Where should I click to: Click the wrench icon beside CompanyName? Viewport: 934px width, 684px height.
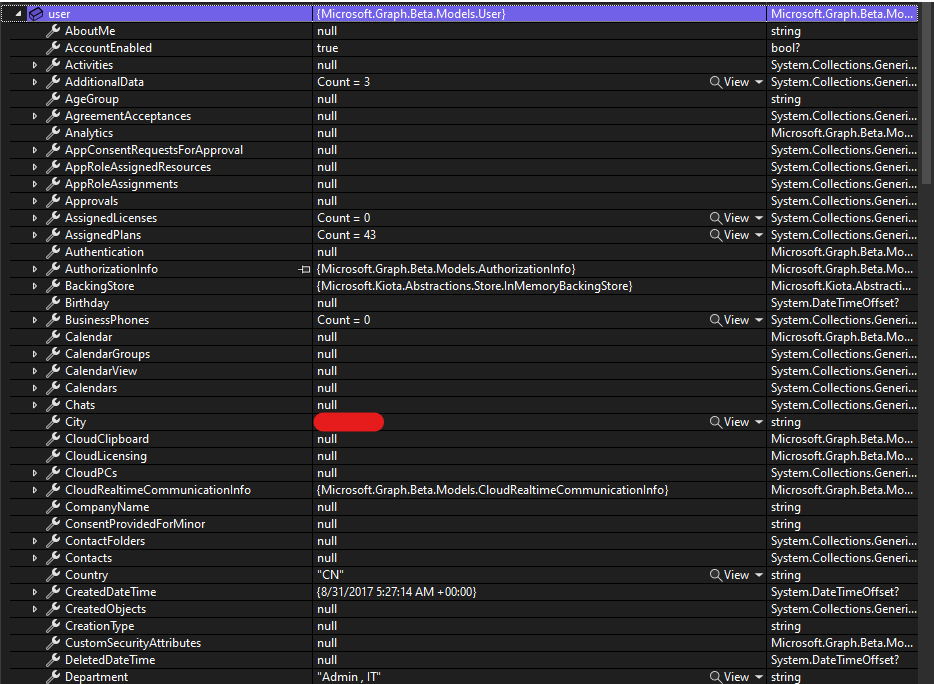[54, 507]
